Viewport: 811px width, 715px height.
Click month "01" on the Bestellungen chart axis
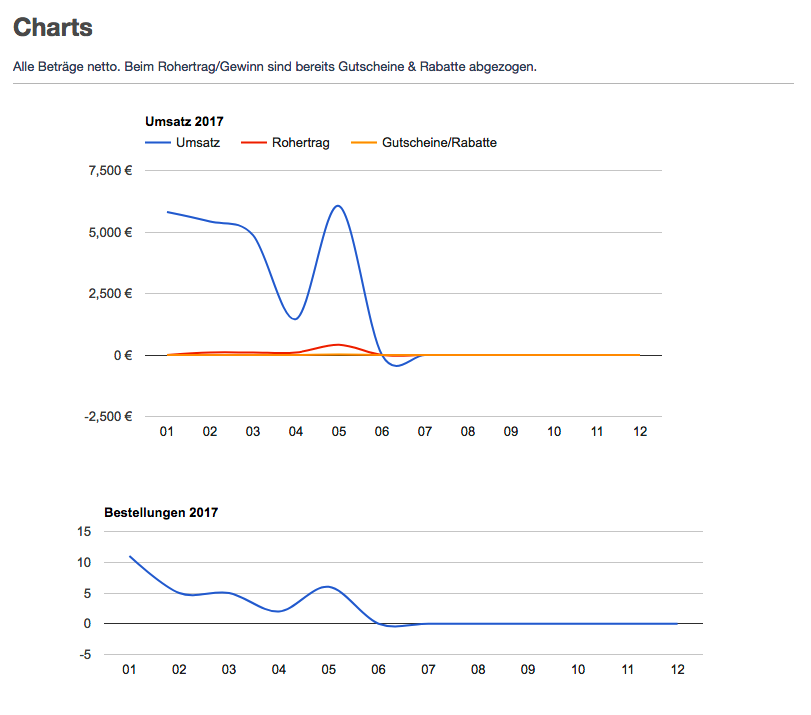click(129, 670)
